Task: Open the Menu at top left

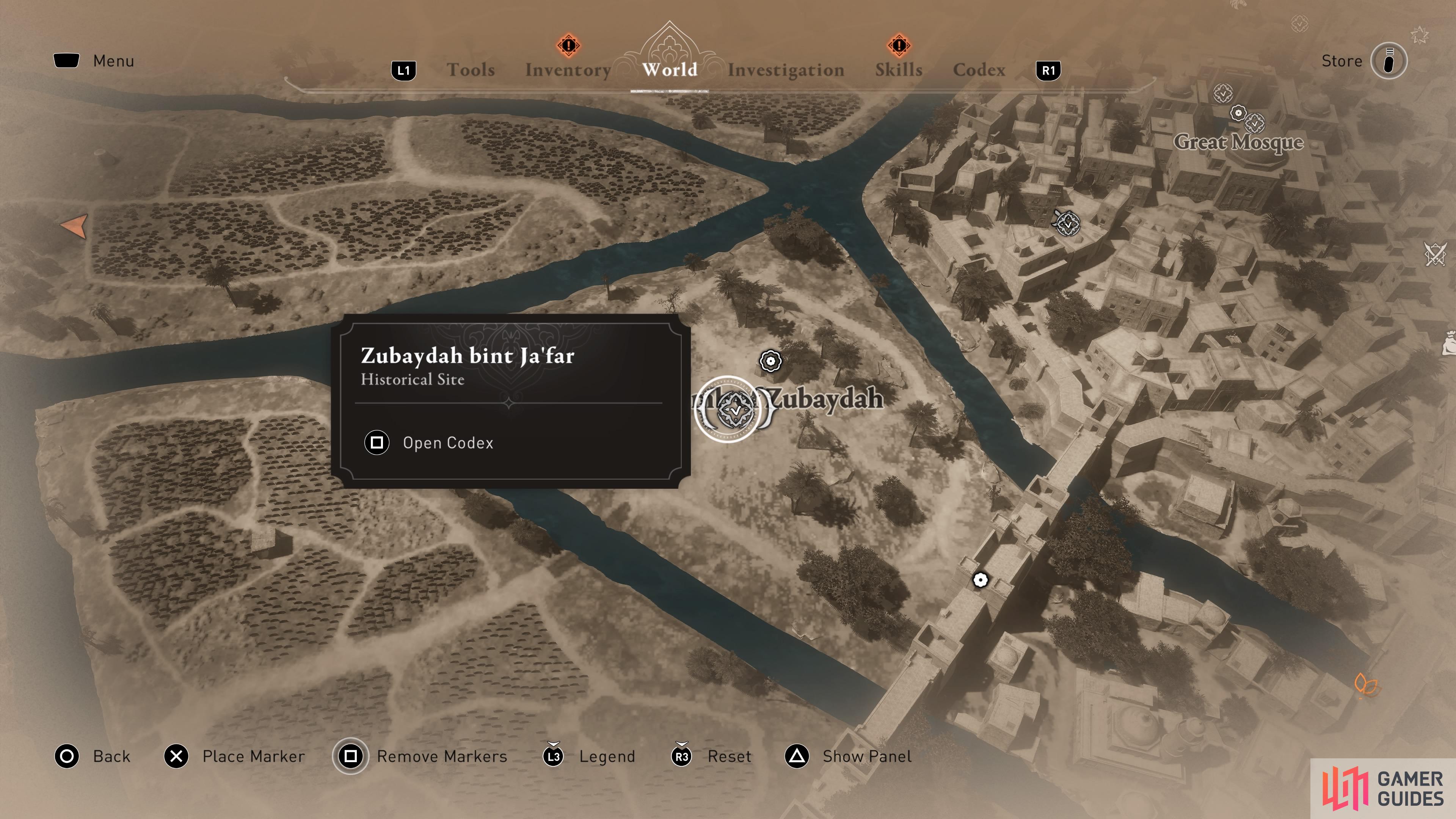Action: tap(94, 61)
